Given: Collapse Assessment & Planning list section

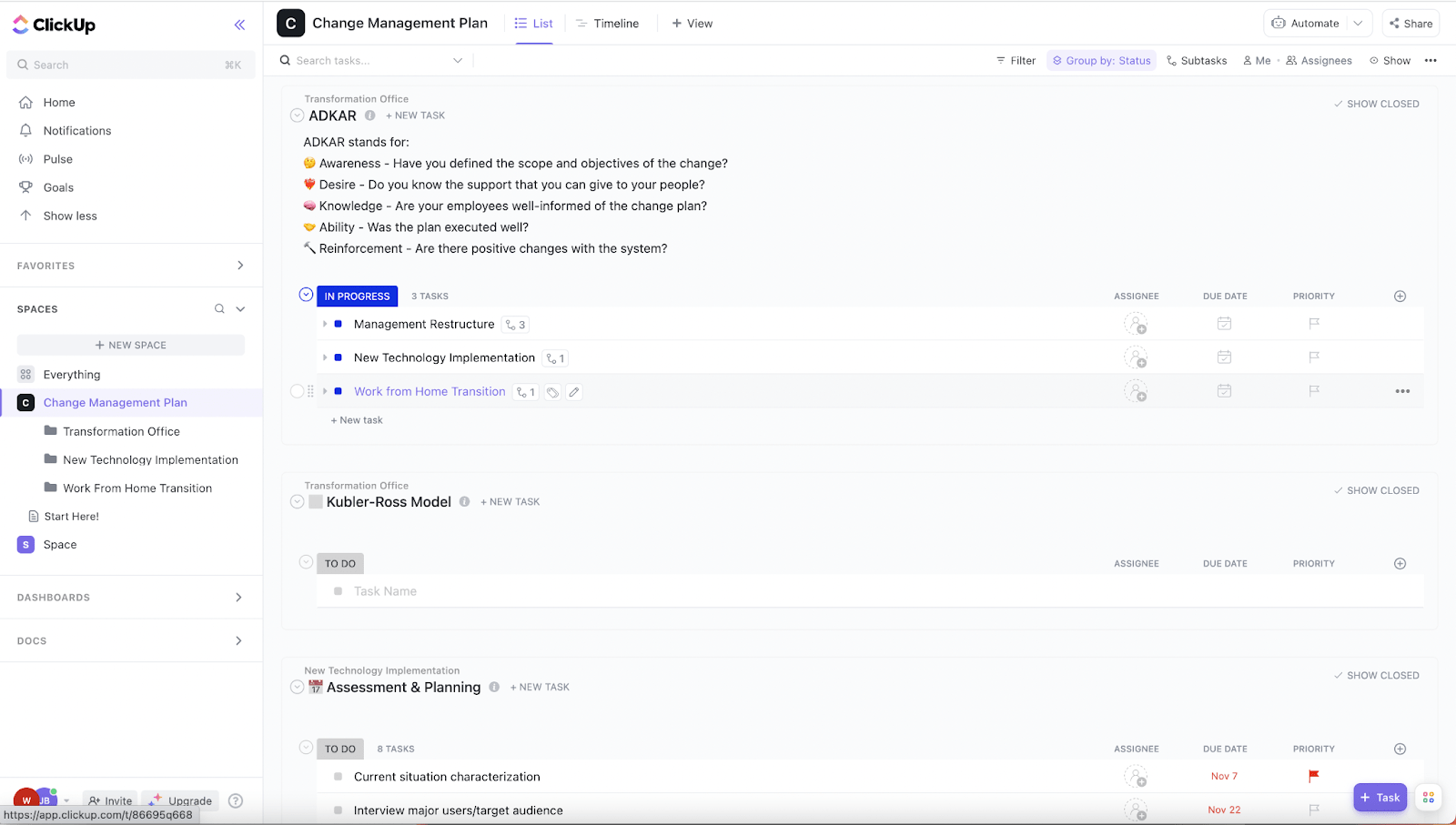Looking at the screenshot, I should [297, 688].
